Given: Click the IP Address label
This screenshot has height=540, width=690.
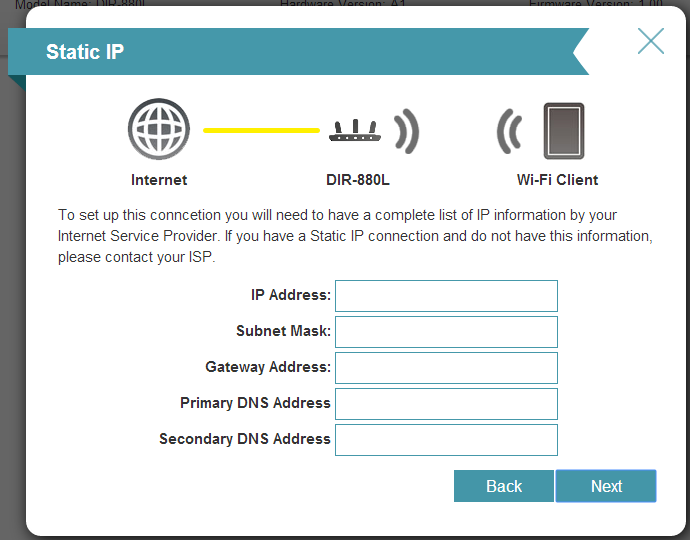Looking at the screenshot, I should [290, 295].
